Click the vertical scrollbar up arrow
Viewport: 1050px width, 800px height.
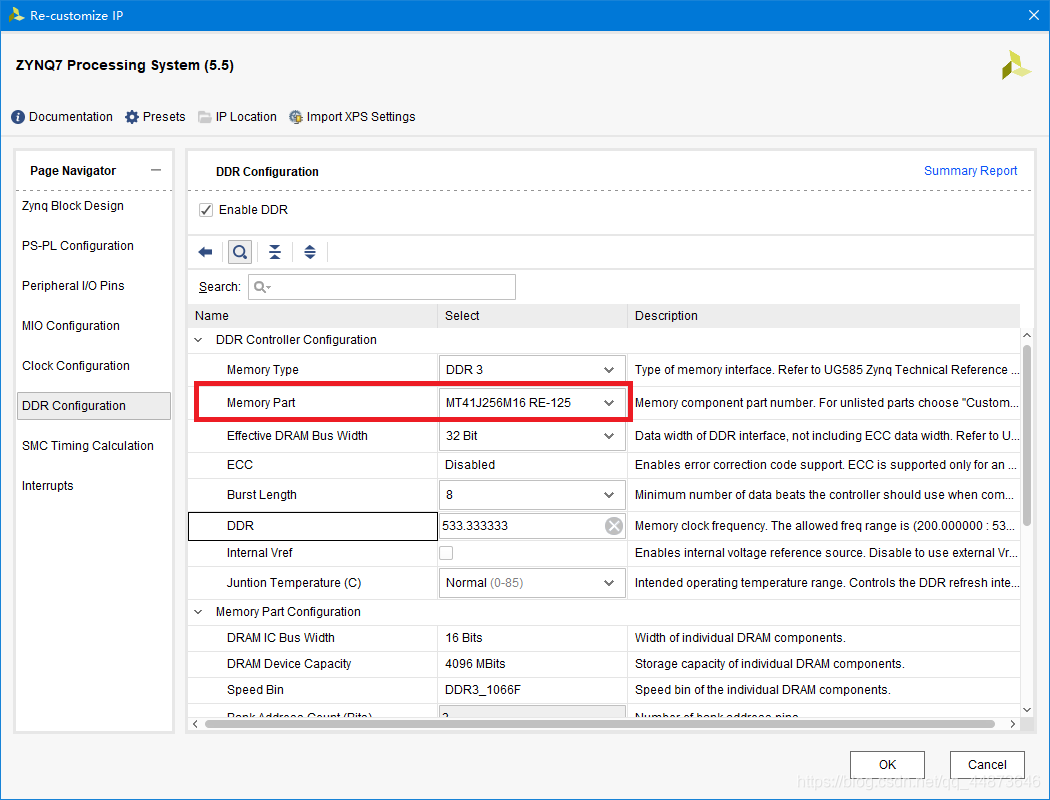1027,335
